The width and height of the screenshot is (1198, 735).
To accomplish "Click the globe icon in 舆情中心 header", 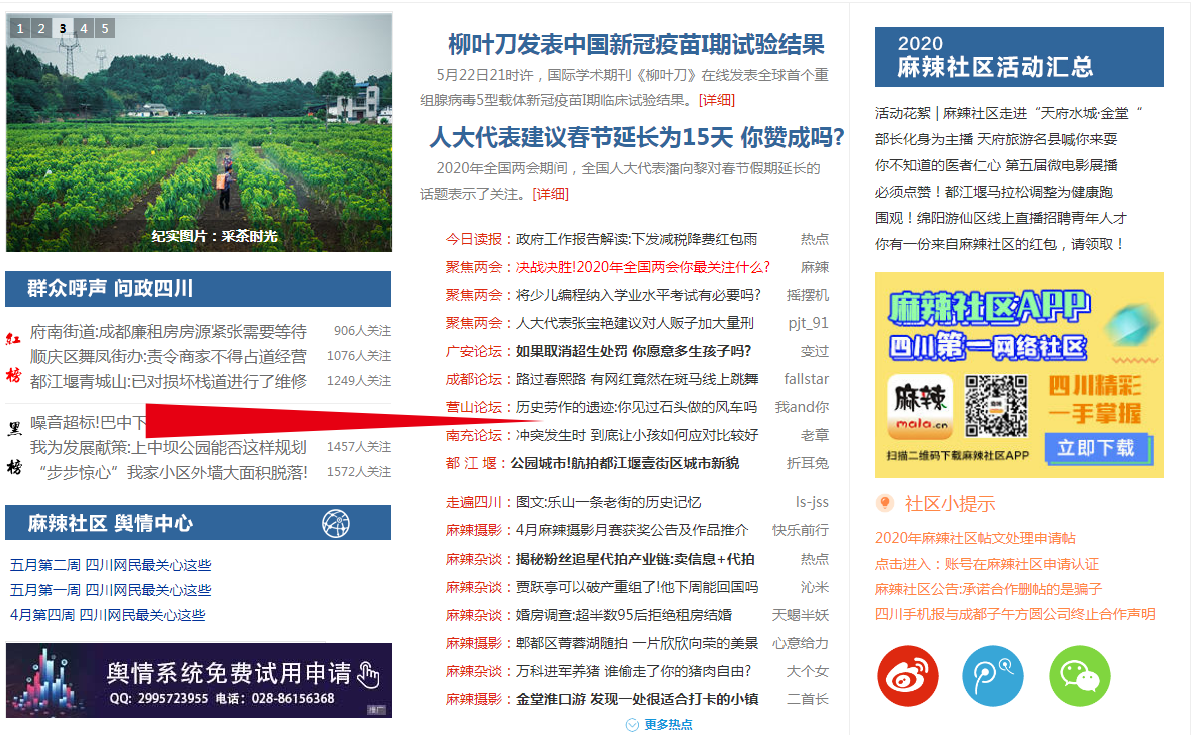I will point(336,522).
